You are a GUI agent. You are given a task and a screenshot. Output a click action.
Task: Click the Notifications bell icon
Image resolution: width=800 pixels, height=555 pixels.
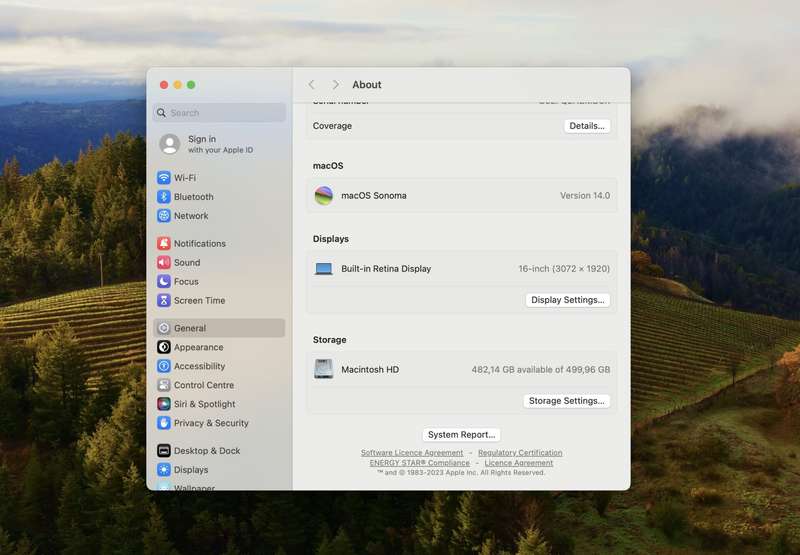pos(164,243)
